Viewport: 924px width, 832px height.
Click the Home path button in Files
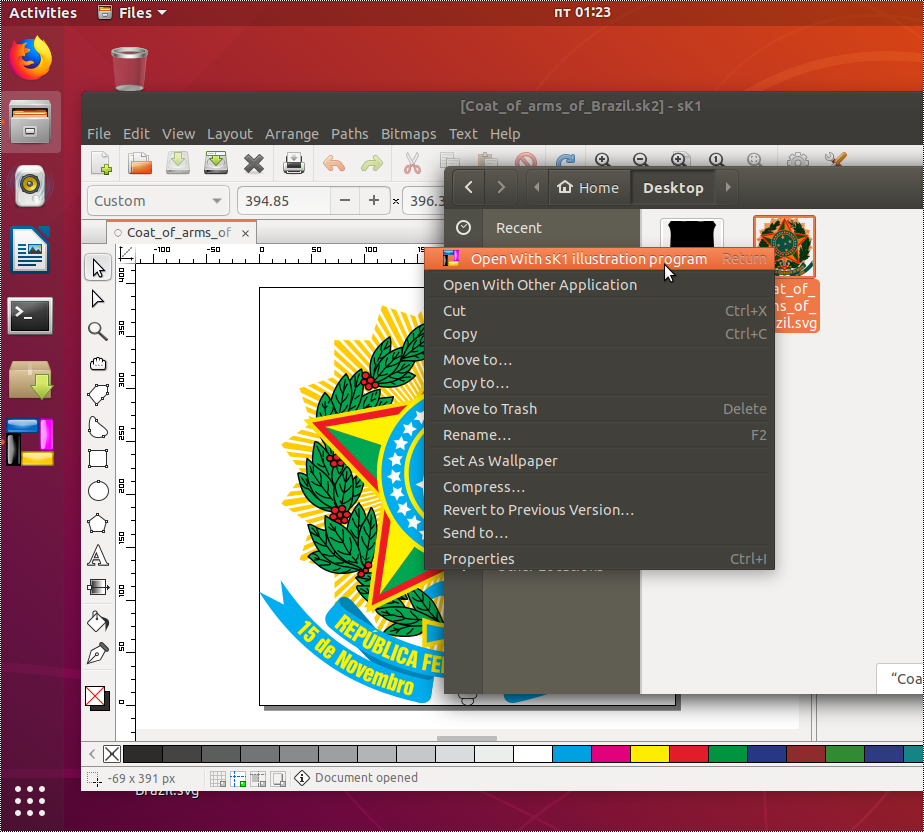pyautogui.click(x=589, y=187)
